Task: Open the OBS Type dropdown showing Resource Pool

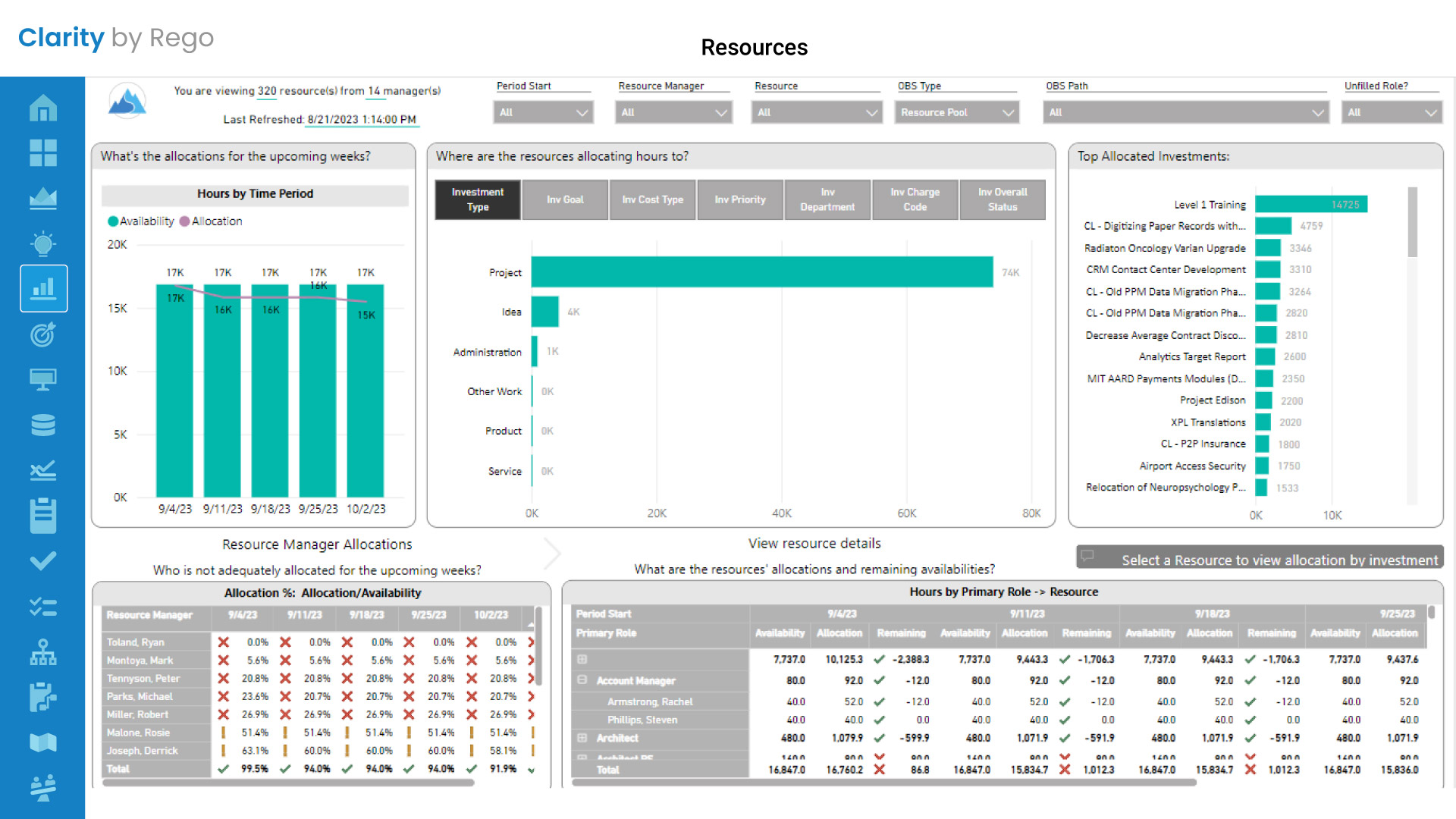Action: [956, 112]
